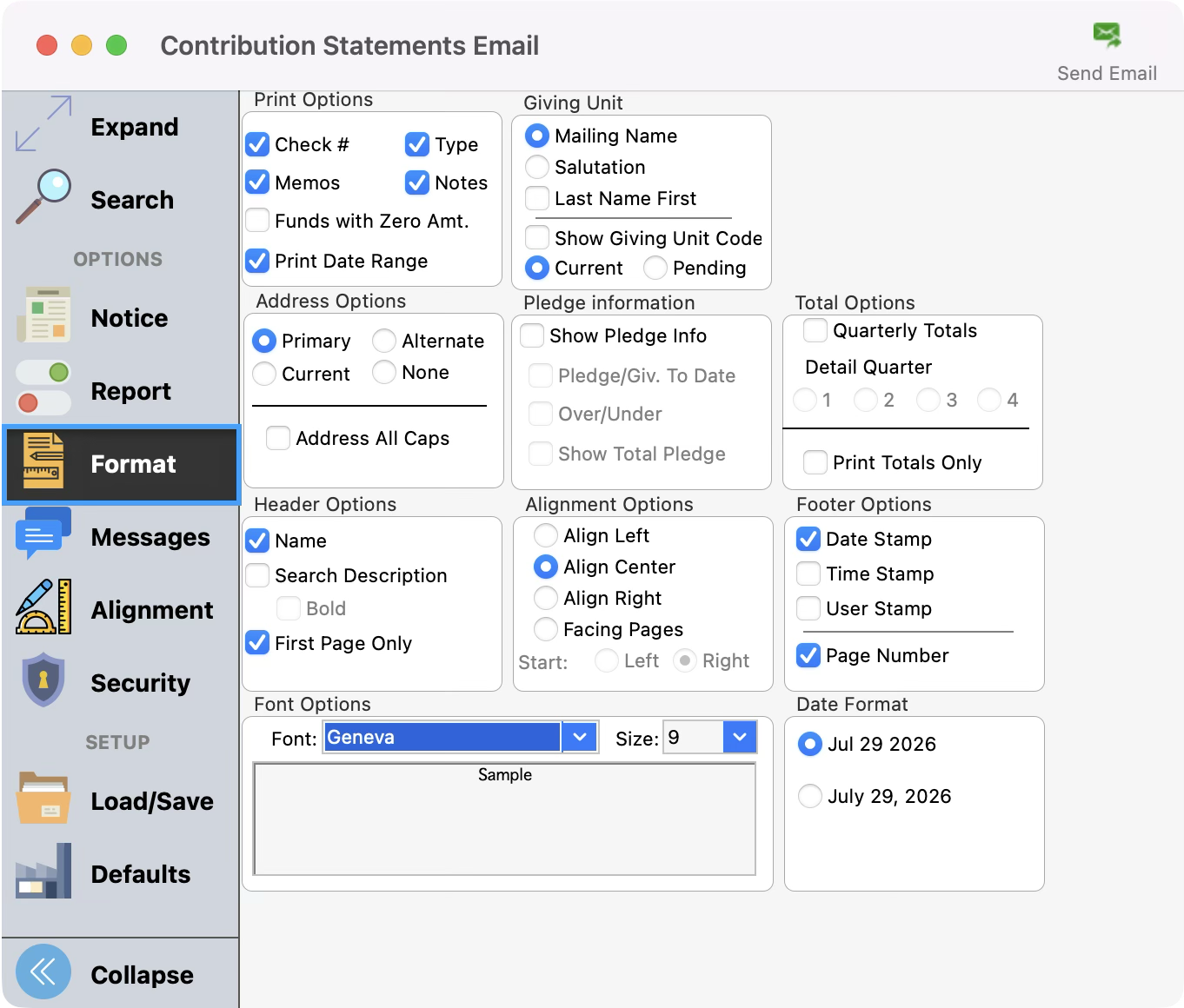Go to the Alignment section
Image resolution: width=1184 pixels, height=1008 pixels.
tap(120, 610)
